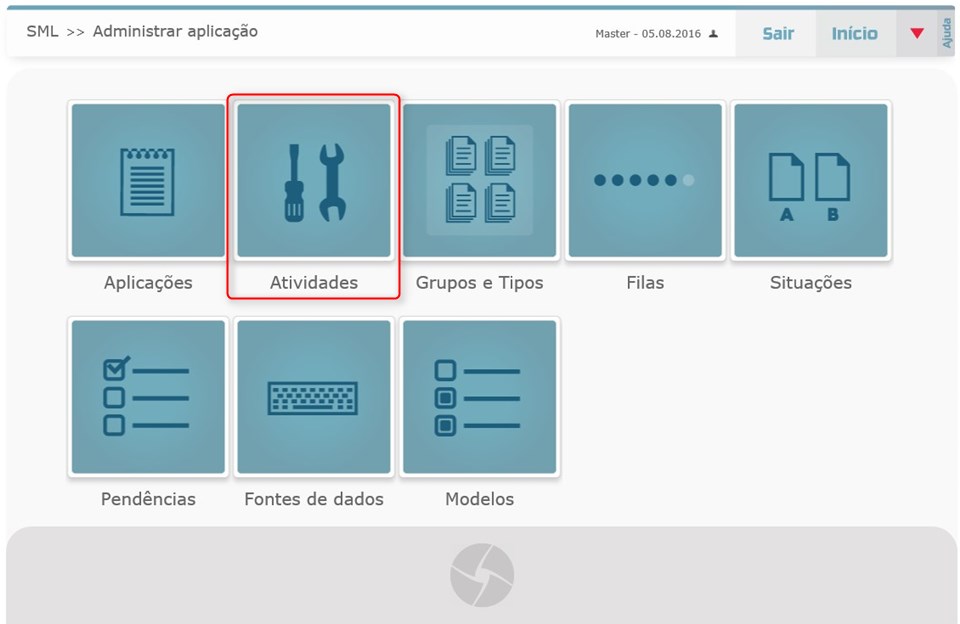Open the Situações A/B pages icon

click(810, 180)
